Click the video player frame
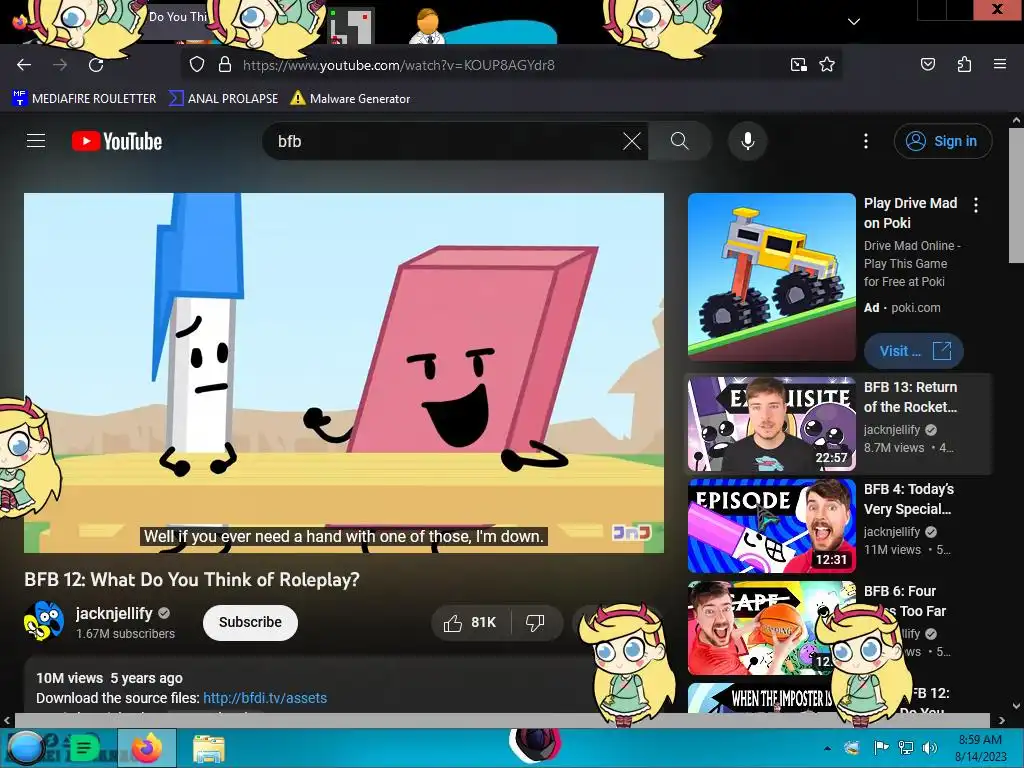This screenshot has width=1024, height=768. pos(344,373)
